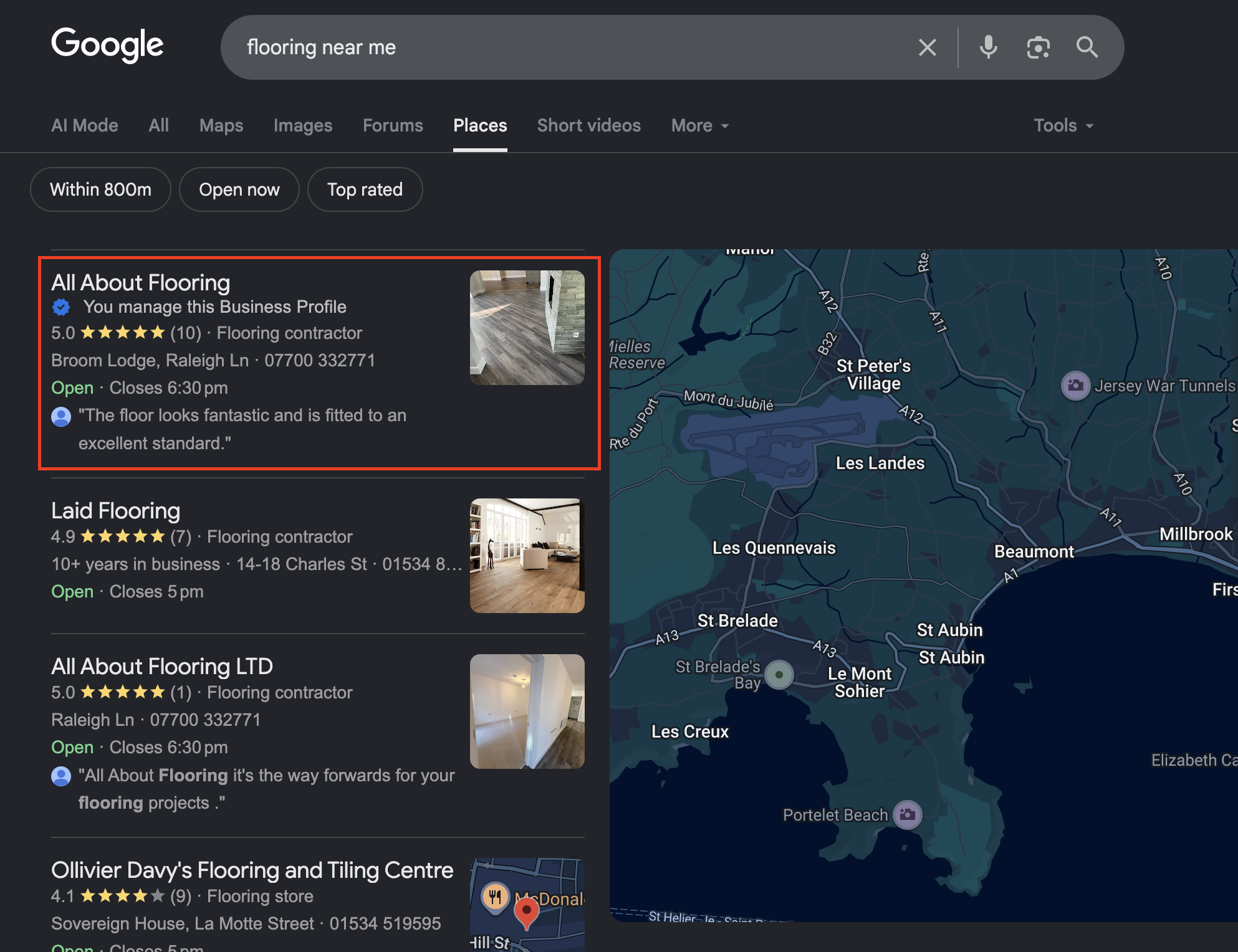Click "Flooring store" category of Ollivier Davy's

[x=260, y=896]
